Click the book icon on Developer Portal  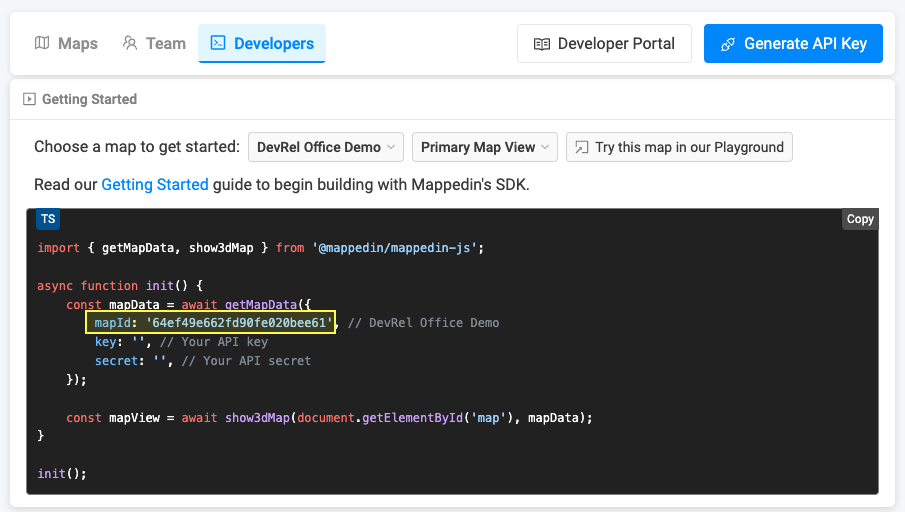(x=542, y=44)
